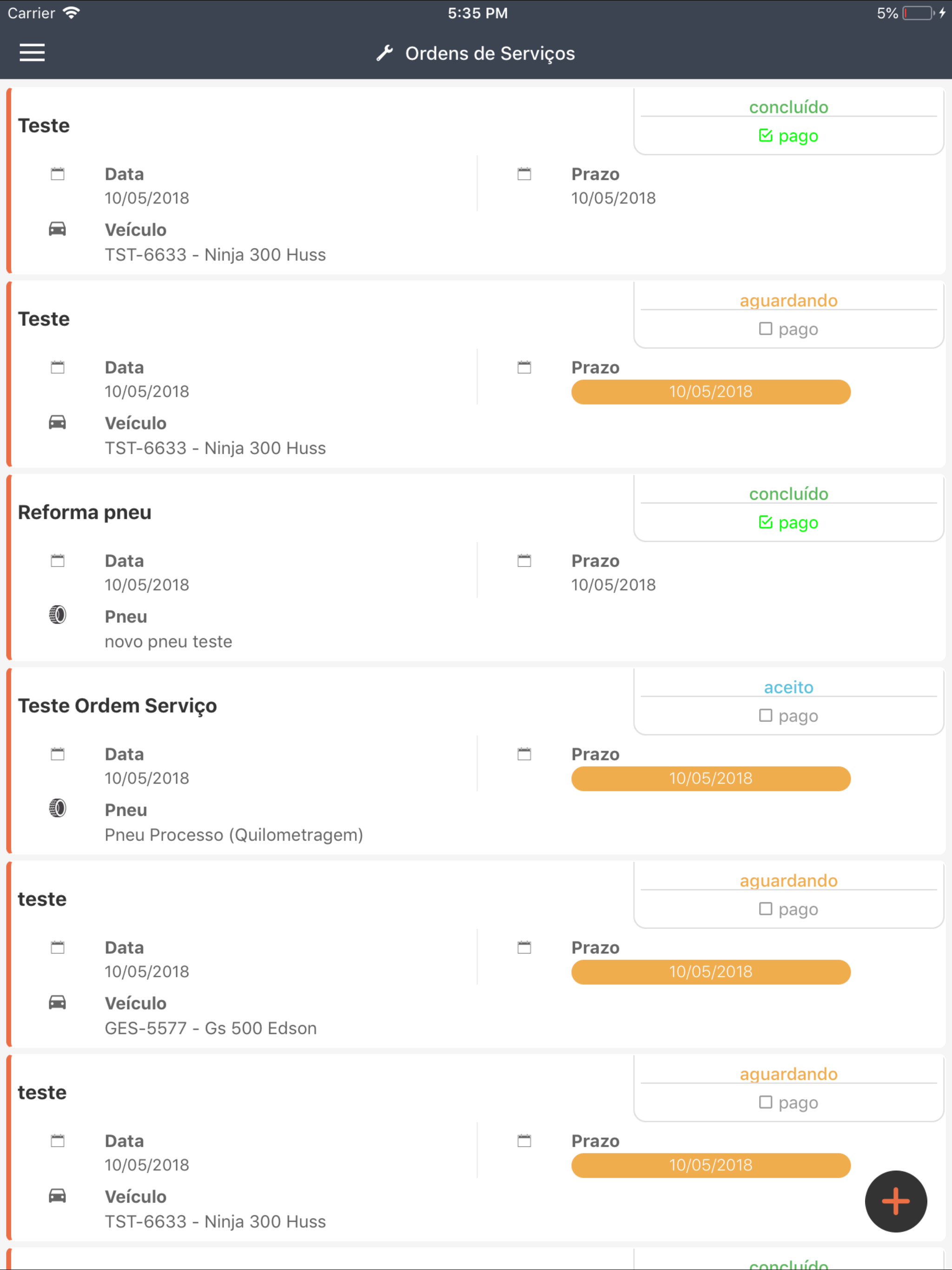Open the aceito status selector

(x=788, y=687)
